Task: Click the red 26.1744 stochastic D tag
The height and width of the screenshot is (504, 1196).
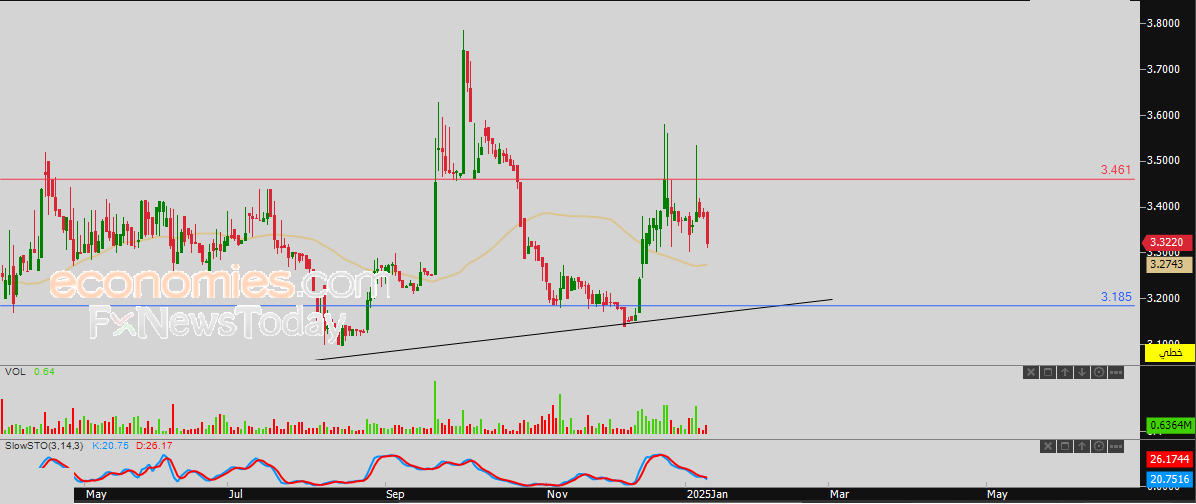Action: [x=1170, y=461]
